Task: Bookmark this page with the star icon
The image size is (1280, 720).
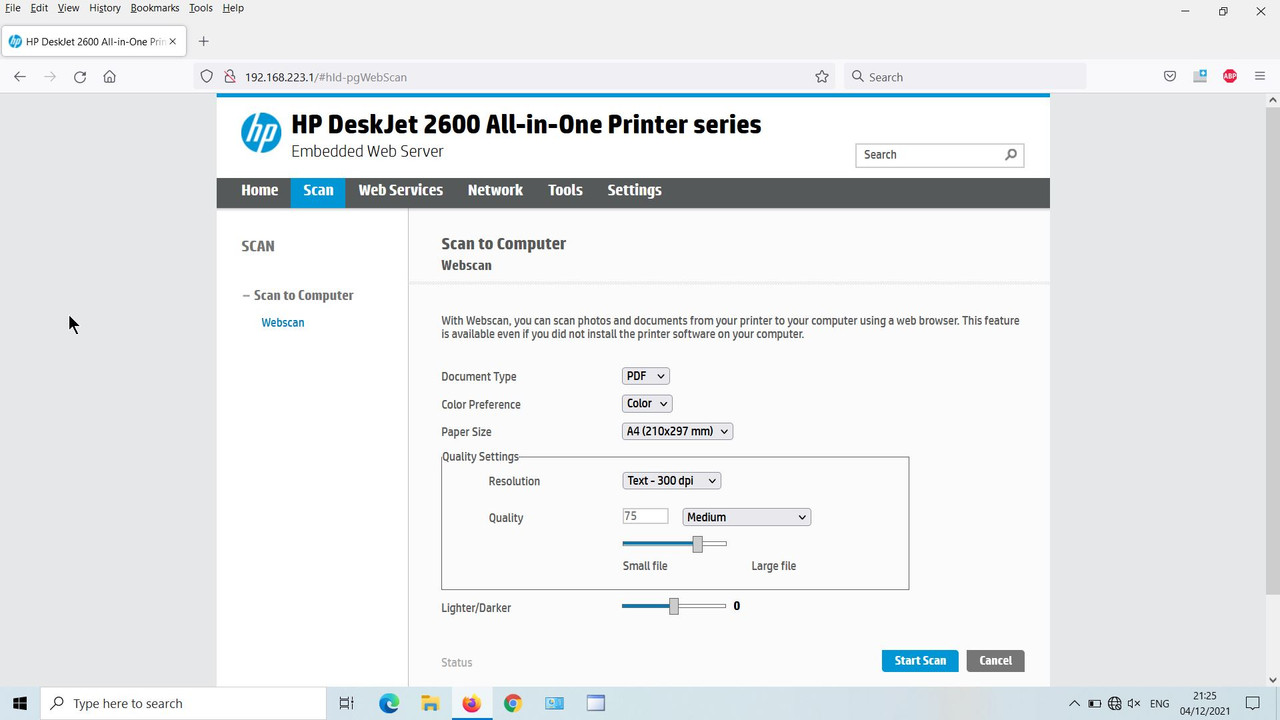Action: 822,77
